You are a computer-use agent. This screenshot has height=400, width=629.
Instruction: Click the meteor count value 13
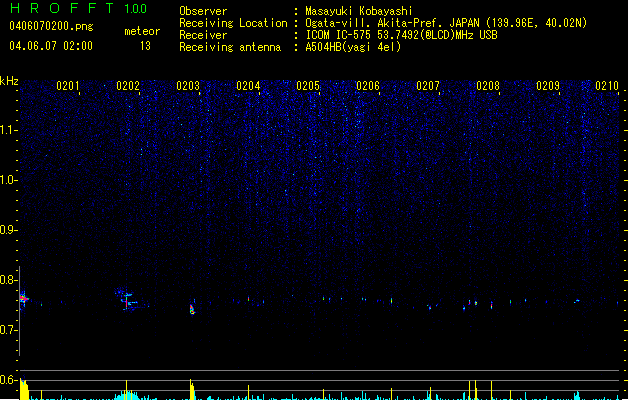pyautogui.click(x=145, y=46)
